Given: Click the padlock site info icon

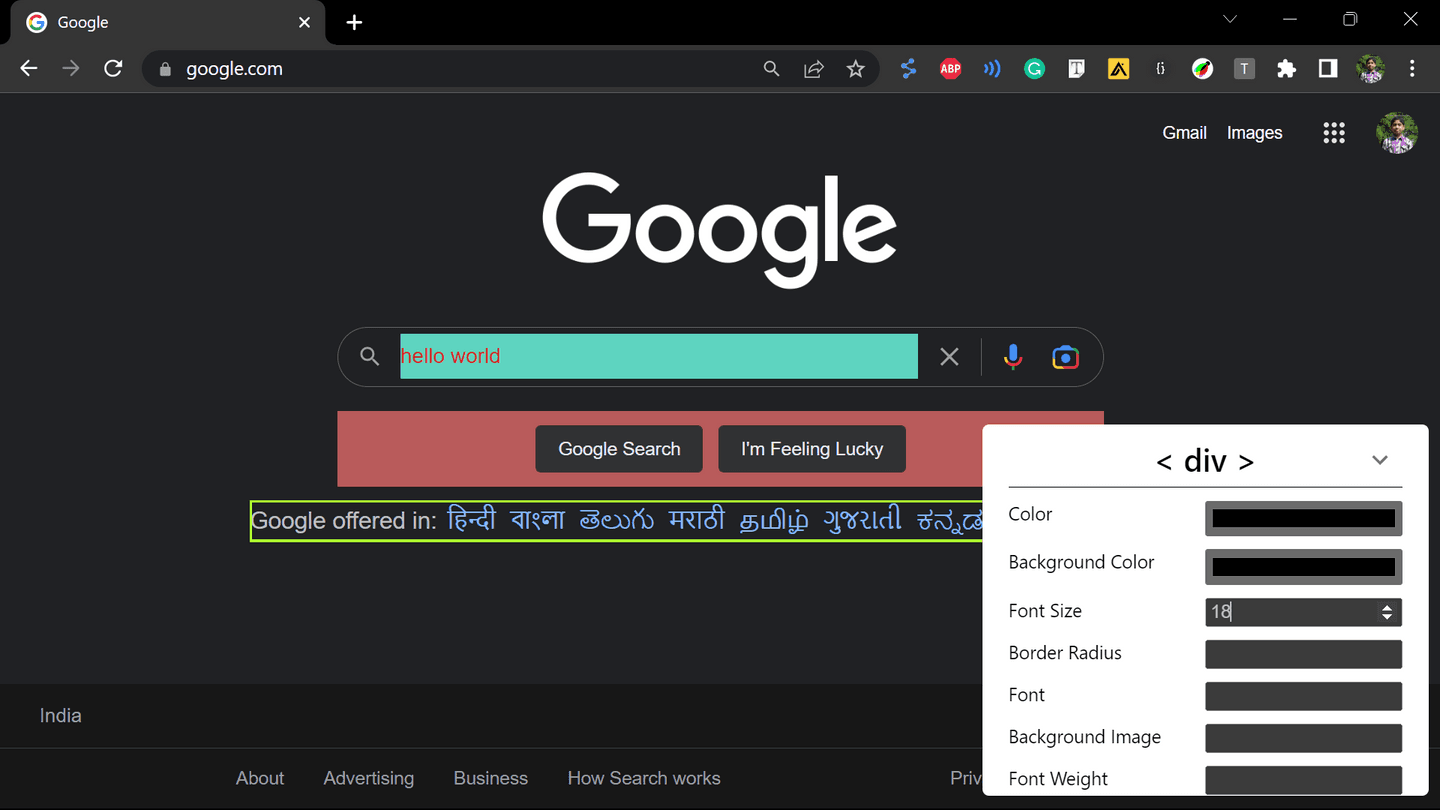Looking at the screenshot, I should coord(166,69).
